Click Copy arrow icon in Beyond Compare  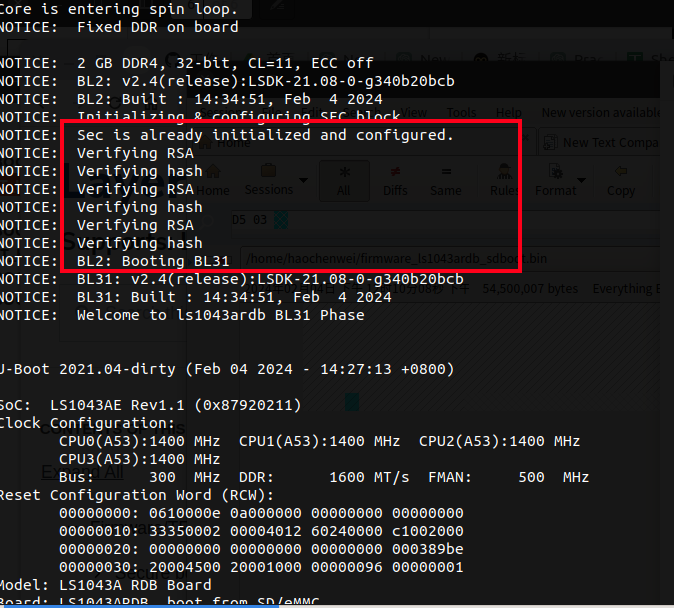click(621, 172)
